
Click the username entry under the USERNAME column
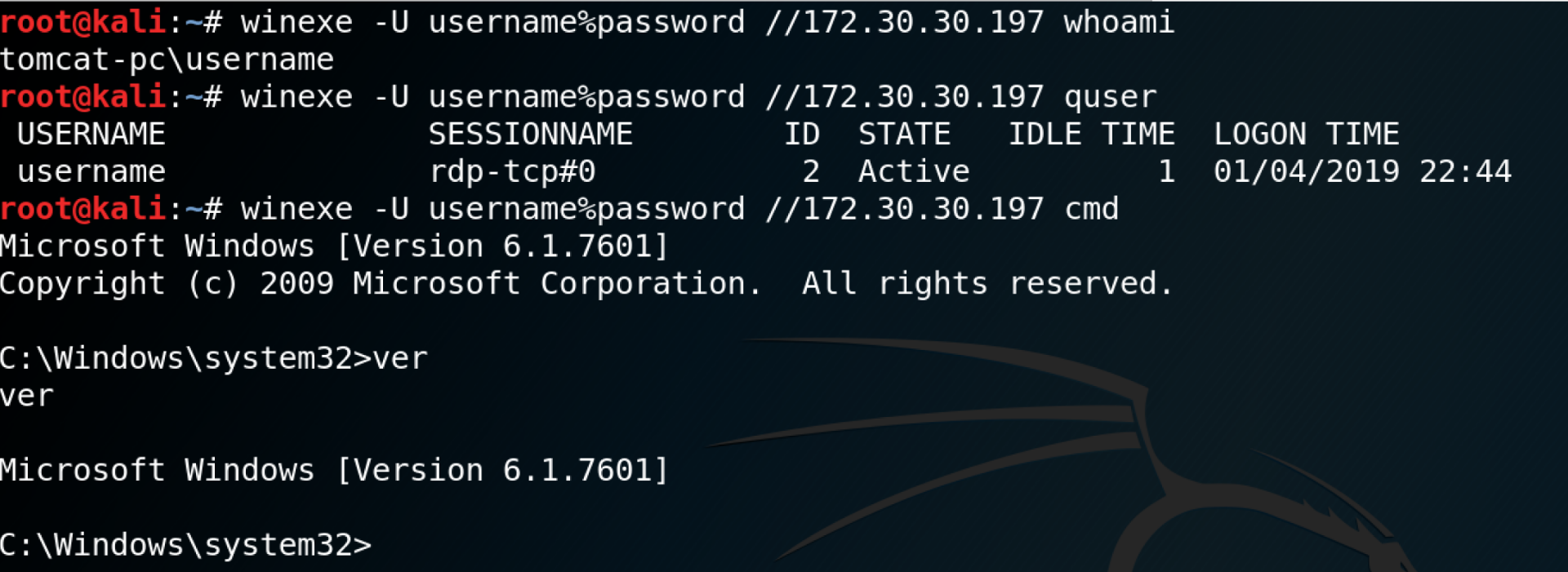point(91,171)
